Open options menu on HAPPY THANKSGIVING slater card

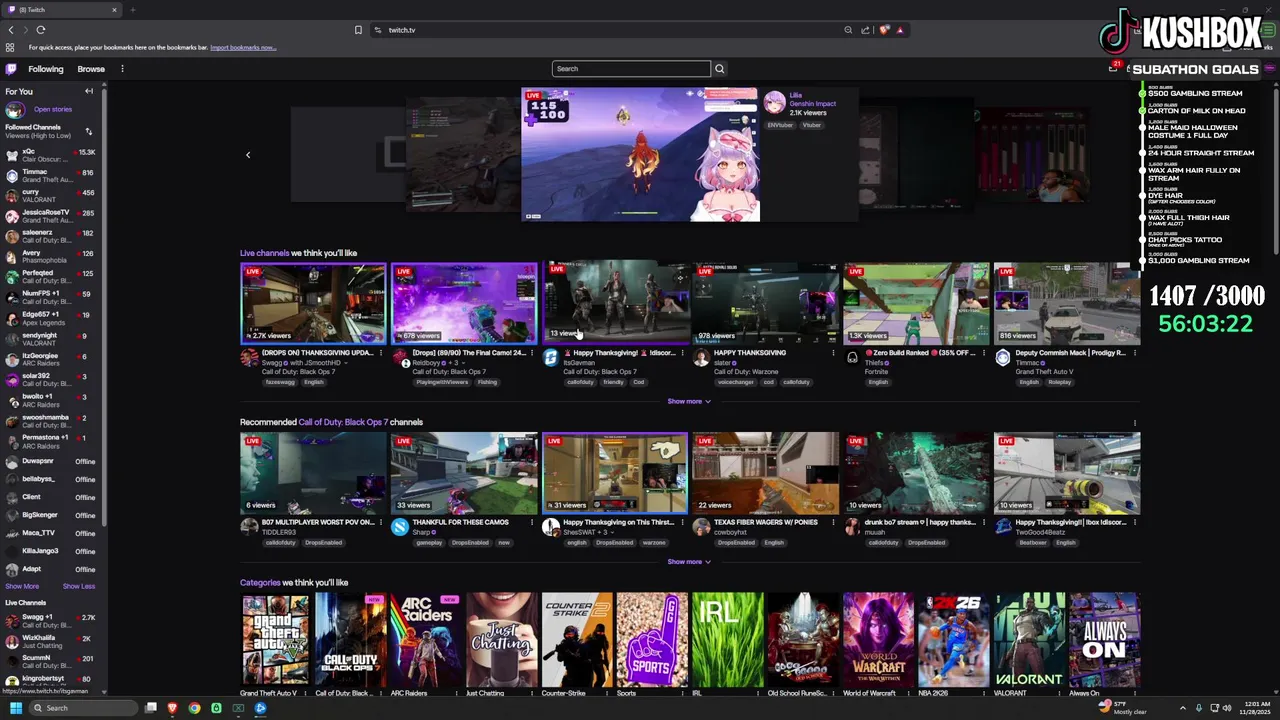(x=833, y=353)
